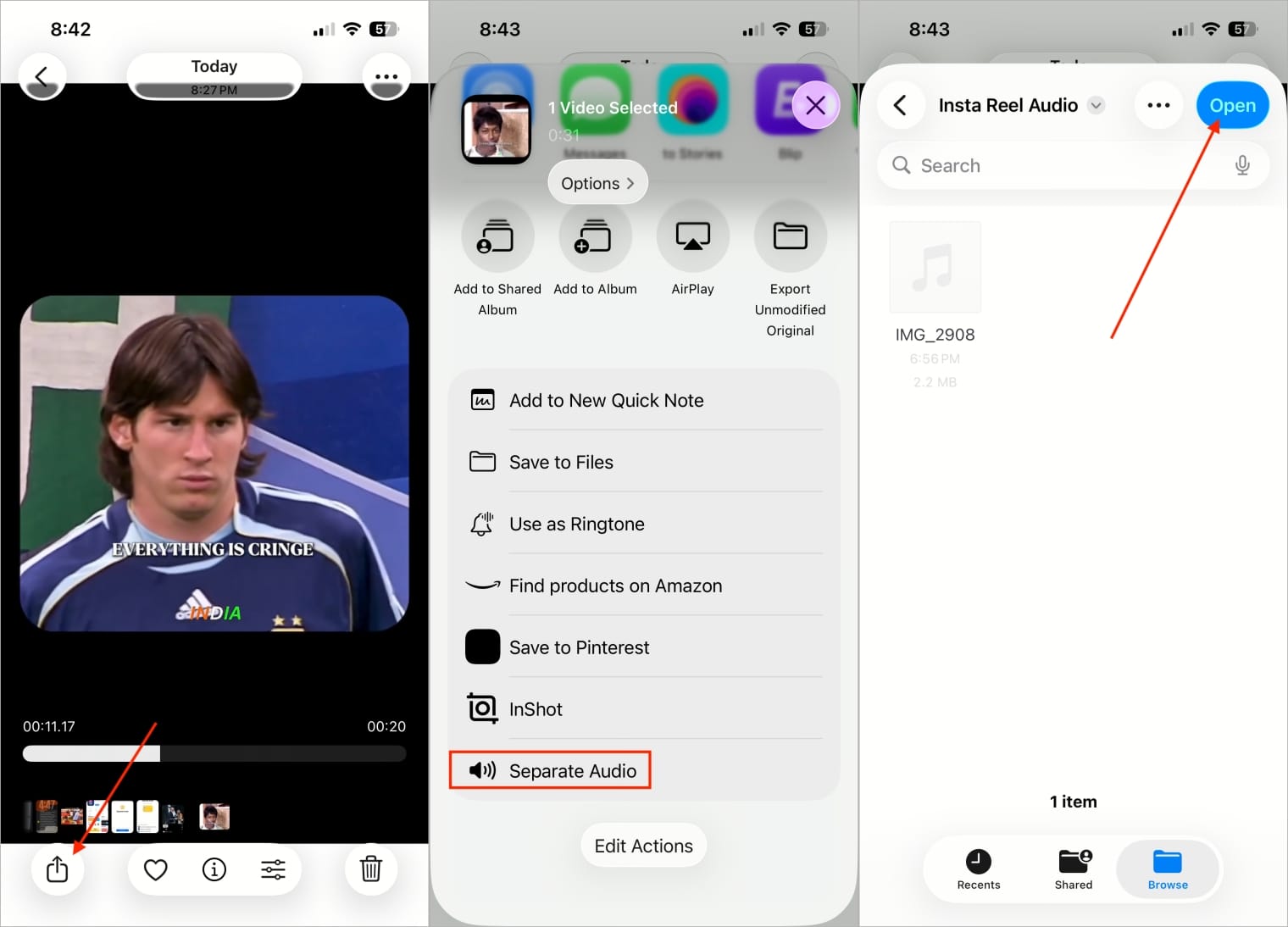Image resolution: width=1288 pixels, height=927 pixels.
Task: Expand the Options chevron for the selected video
Action: (597, 182)
